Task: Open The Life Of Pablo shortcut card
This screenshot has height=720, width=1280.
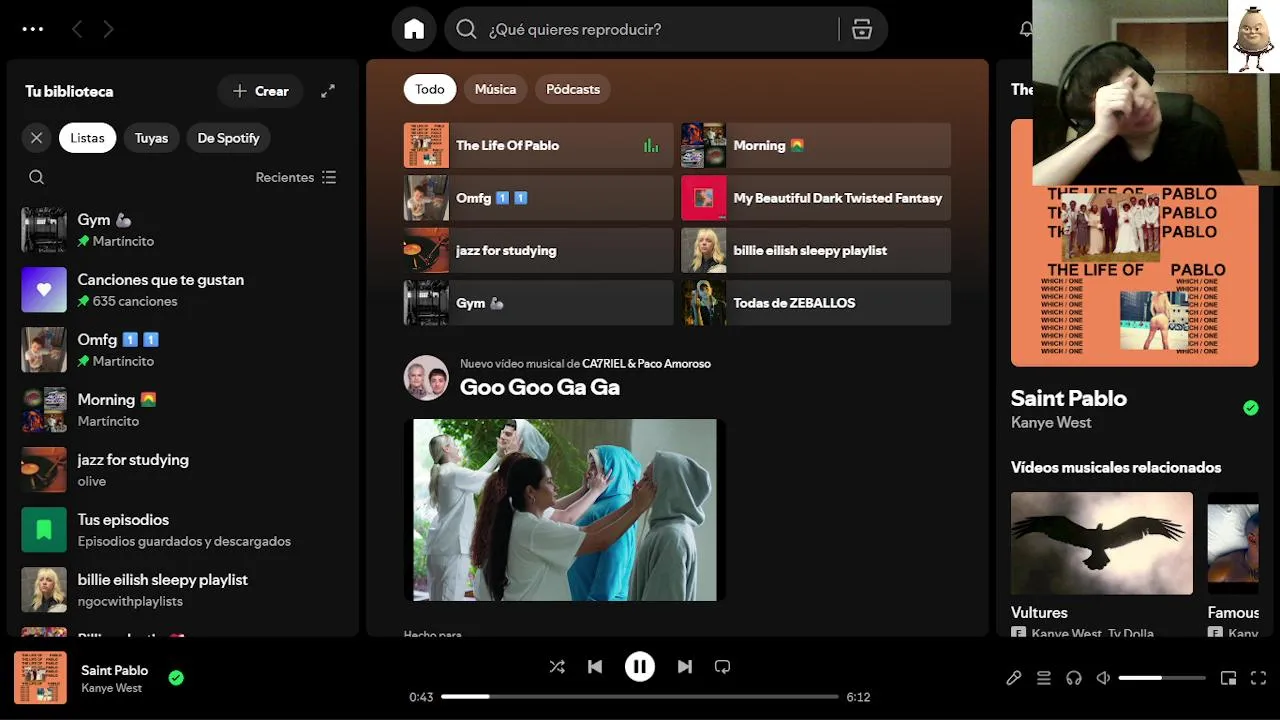Action: pyautogui.click(x=539, y=145)
